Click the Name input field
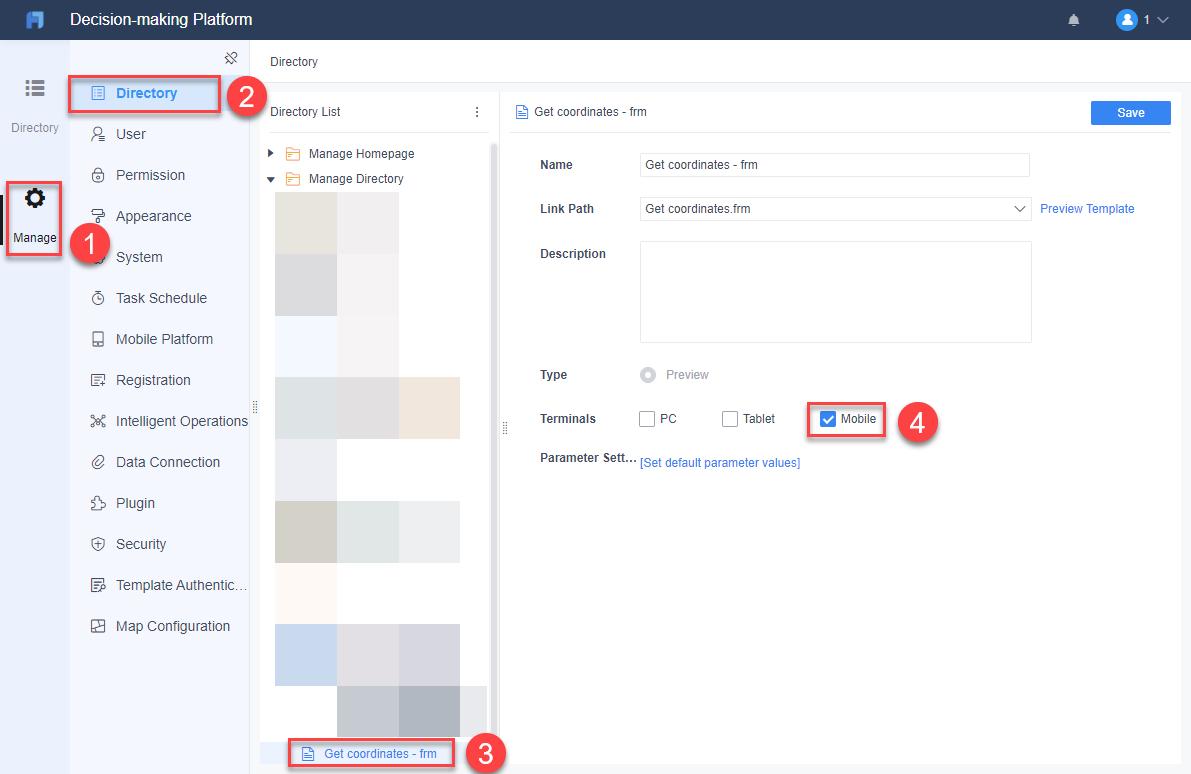Viewport: 1191px width, 774px height. click(x=835, y=165)
